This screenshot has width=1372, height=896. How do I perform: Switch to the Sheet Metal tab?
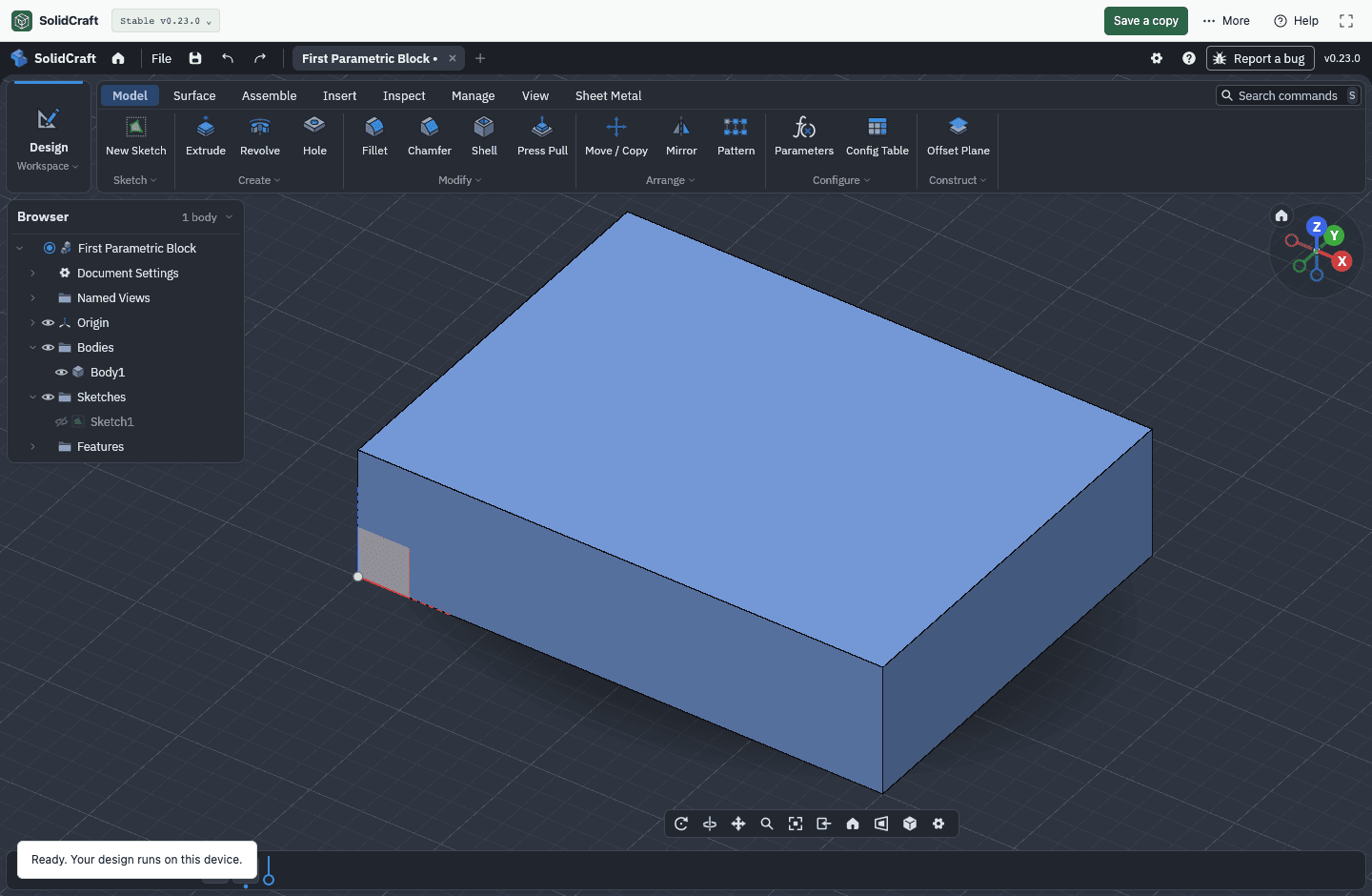[x=608, y=96]
